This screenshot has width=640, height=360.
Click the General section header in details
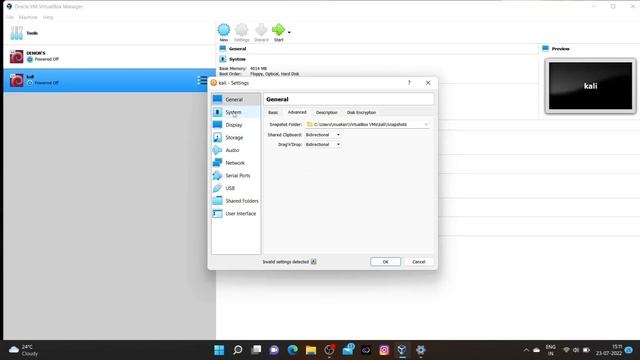pos(237,49)
